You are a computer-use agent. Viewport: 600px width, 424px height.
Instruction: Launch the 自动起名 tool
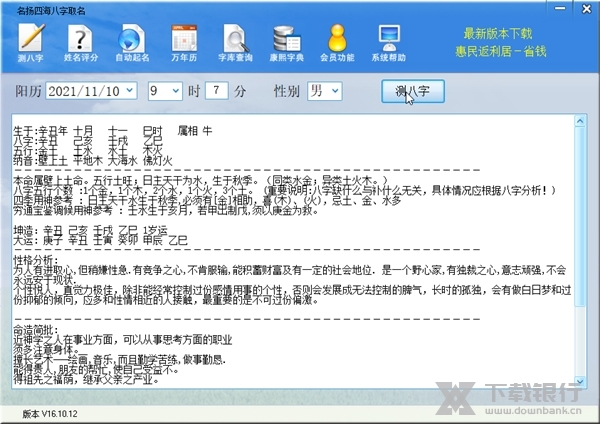point(132,43)
